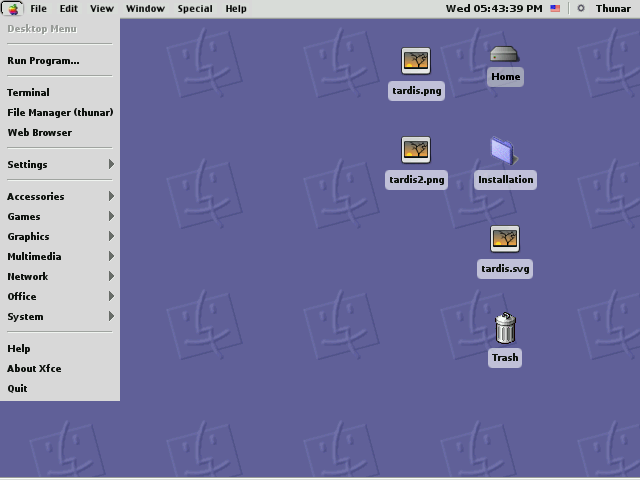Click the US flag keyboard layout icon
This screenshot has height=480, width=640.
point(555,8)
